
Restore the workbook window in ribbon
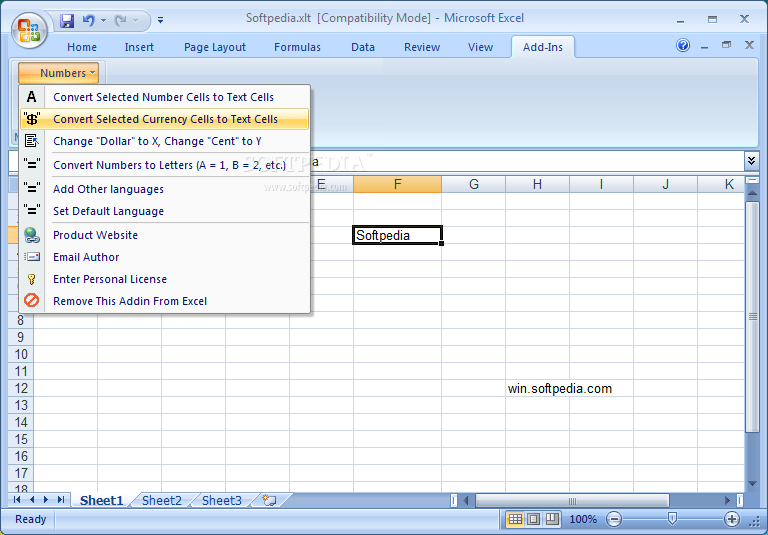click(726, 45)
